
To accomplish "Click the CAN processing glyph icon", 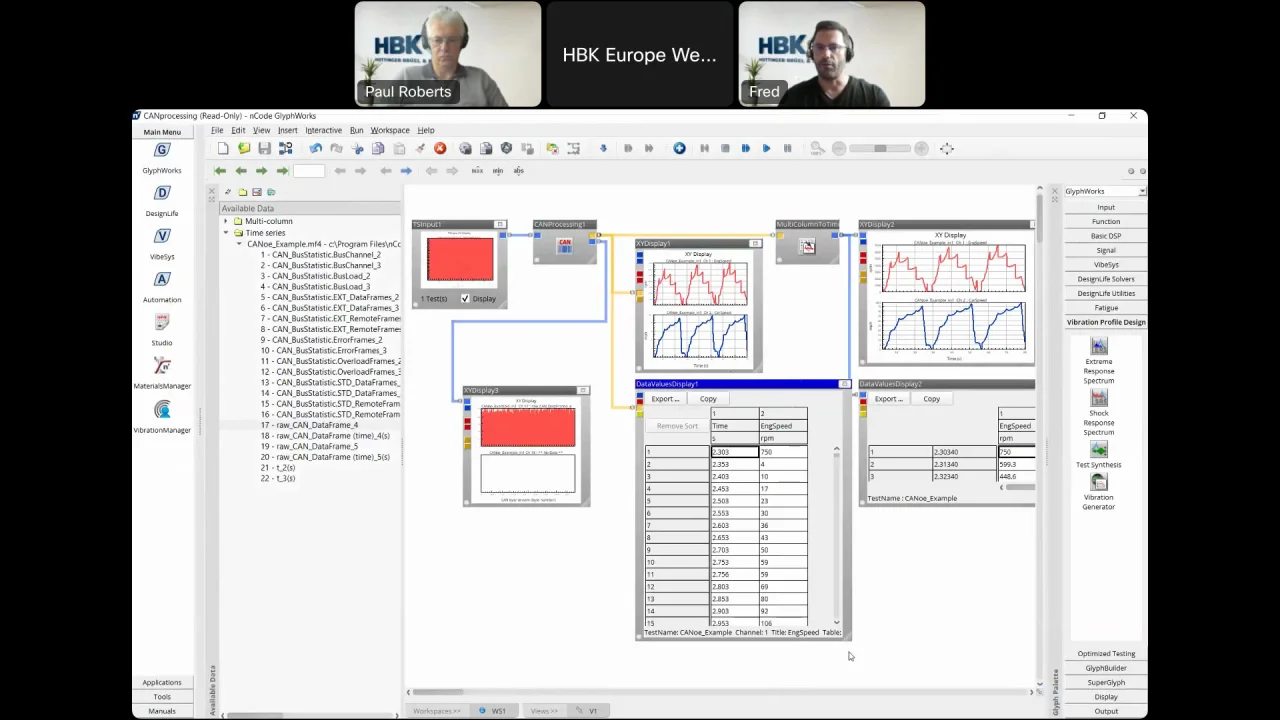I will pos(565,246).
